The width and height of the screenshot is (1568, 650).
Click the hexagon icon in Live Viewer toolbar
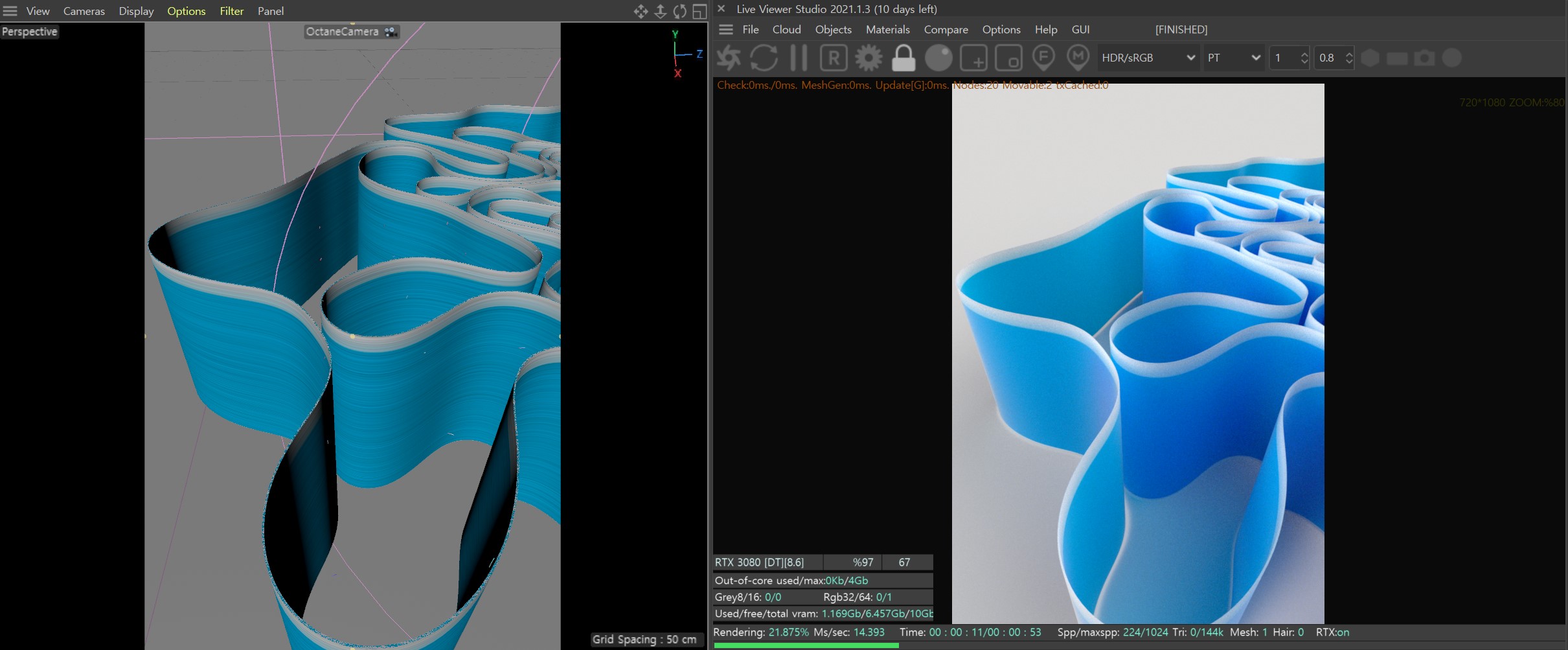point(1370,58)
